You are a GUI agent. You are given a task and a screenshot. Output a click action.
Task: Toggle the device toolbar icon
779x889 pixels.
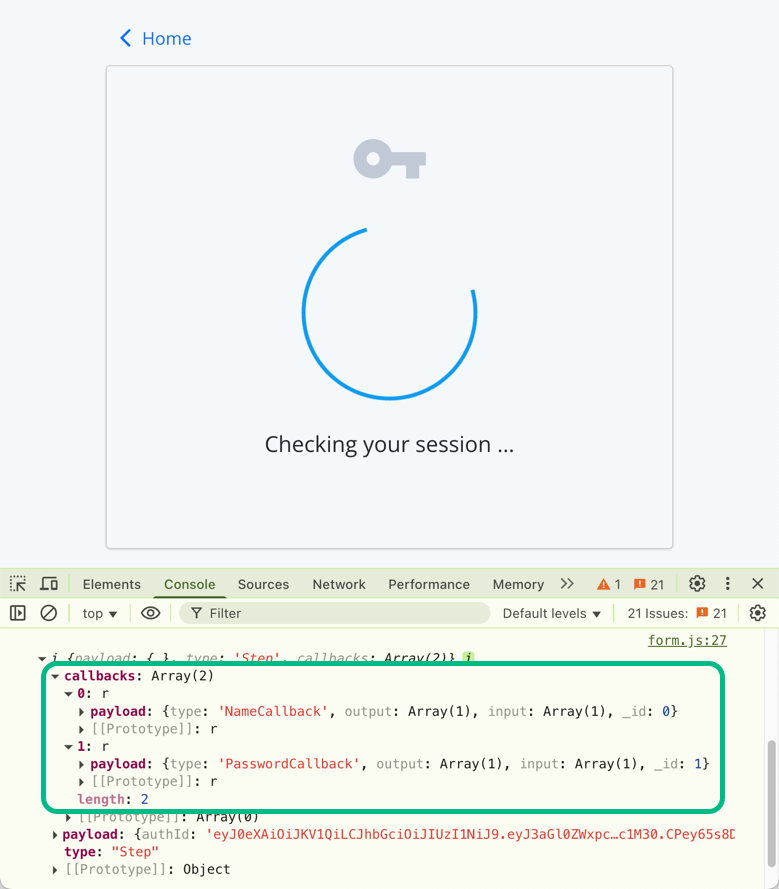click(x=49, y=584)
